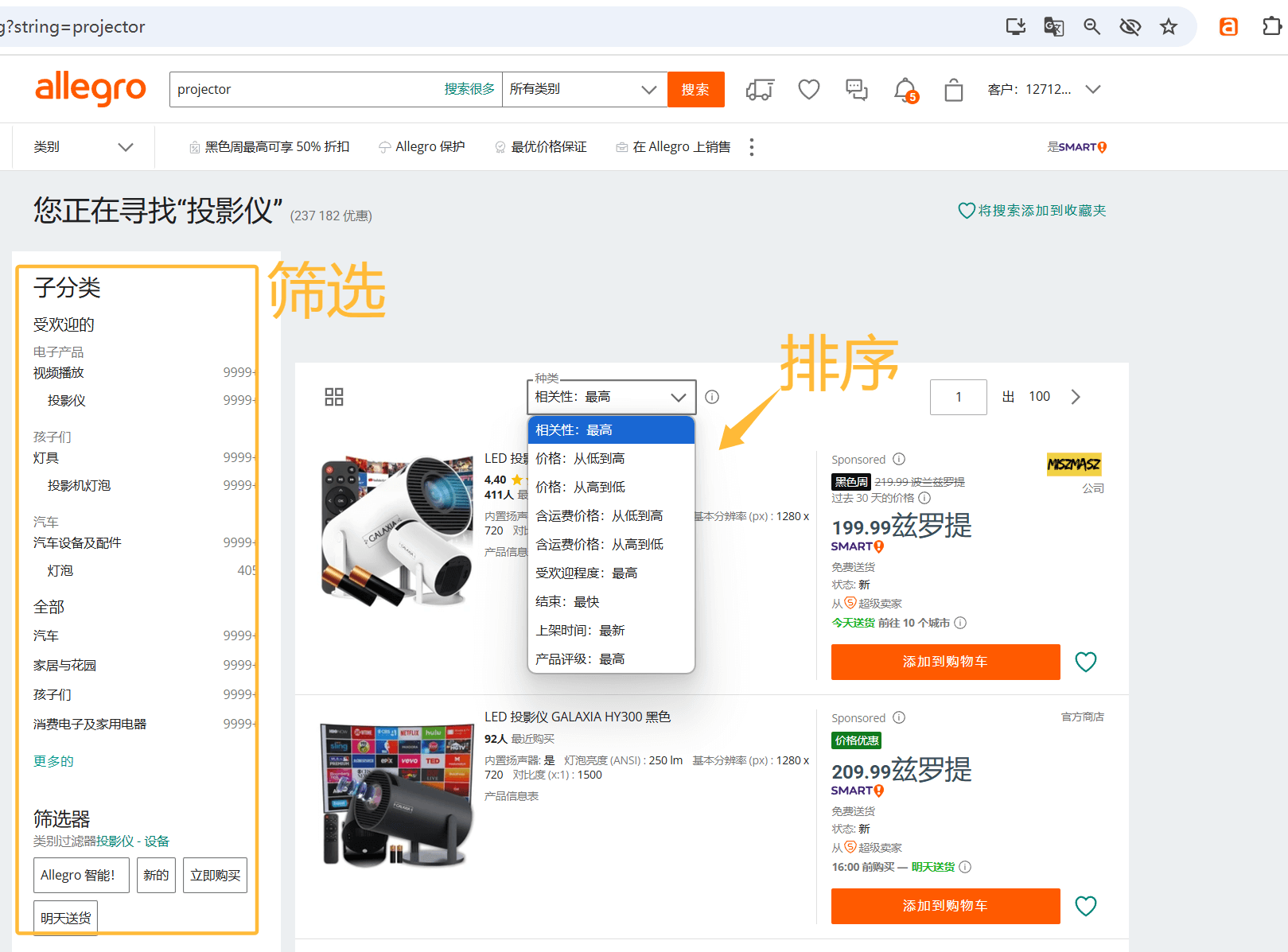Click three-dot more options in nav bar

coord(752,147)
